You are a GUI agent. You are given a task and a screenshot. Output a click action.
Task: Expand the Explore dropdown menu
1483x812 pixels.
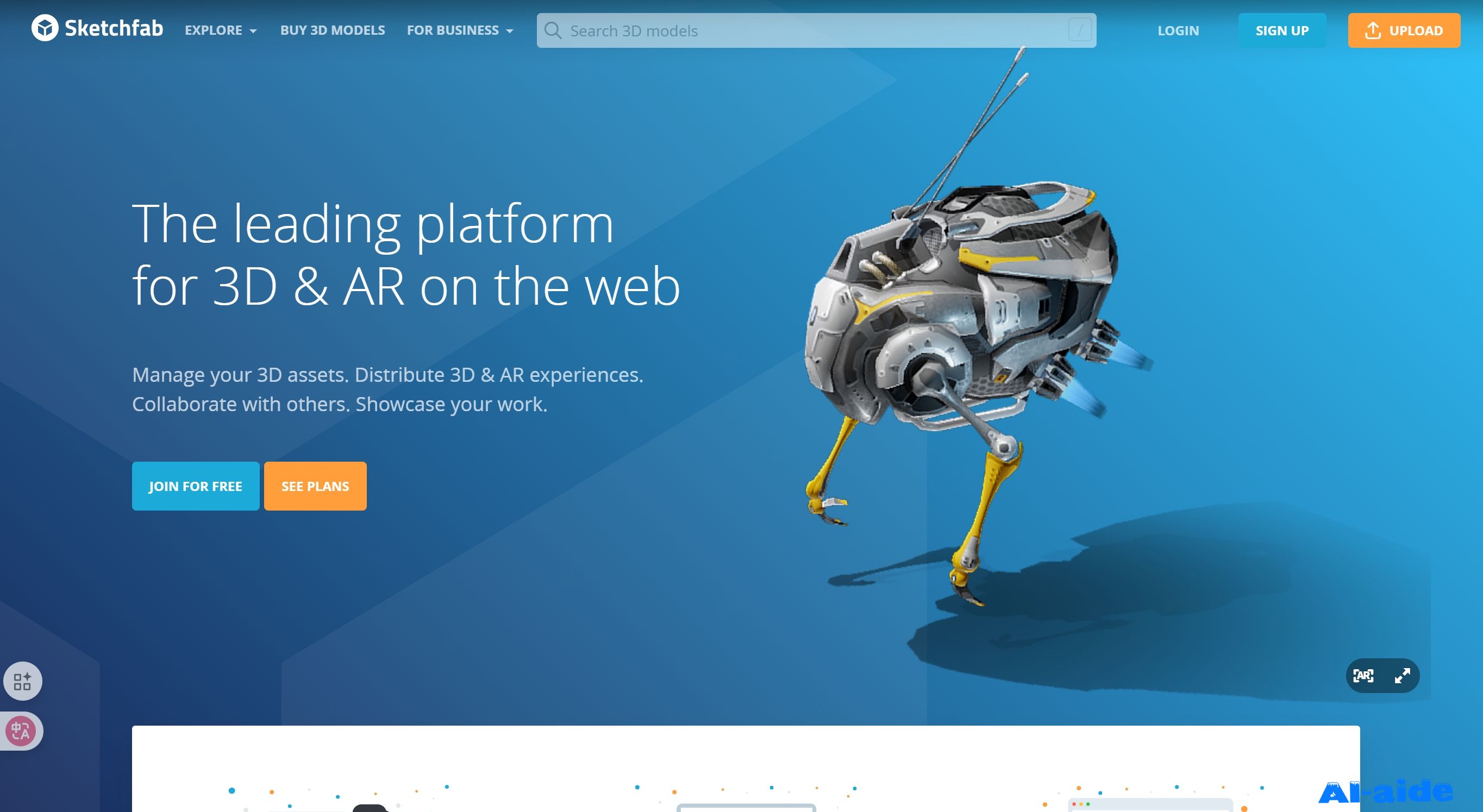(221, 30)
